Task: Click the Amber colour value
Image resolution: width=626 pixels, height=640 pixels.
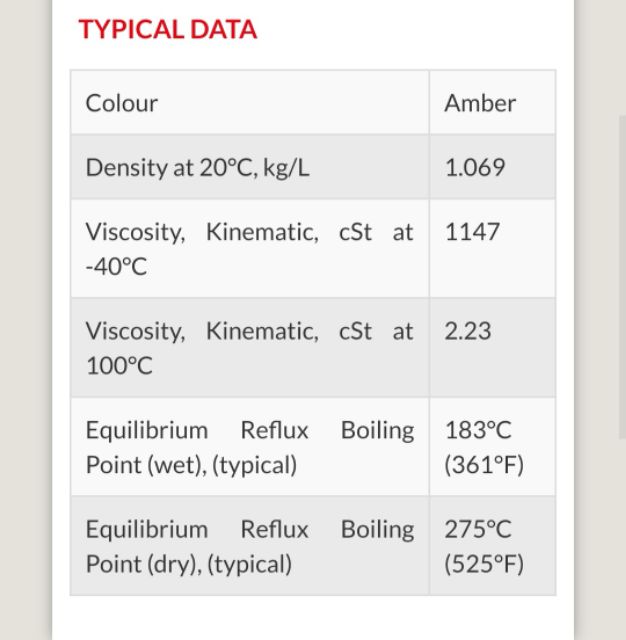Action: pos(480,103)
